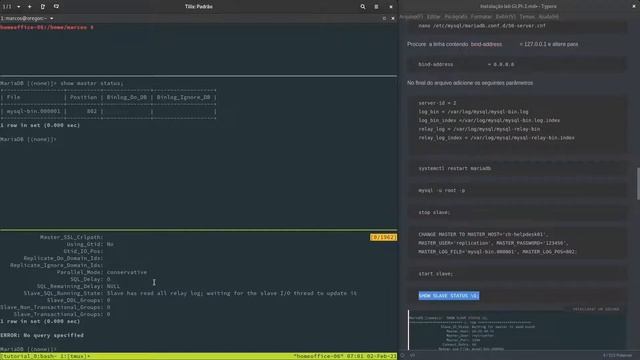Open Exibir menu in Typora

point(506,17)
